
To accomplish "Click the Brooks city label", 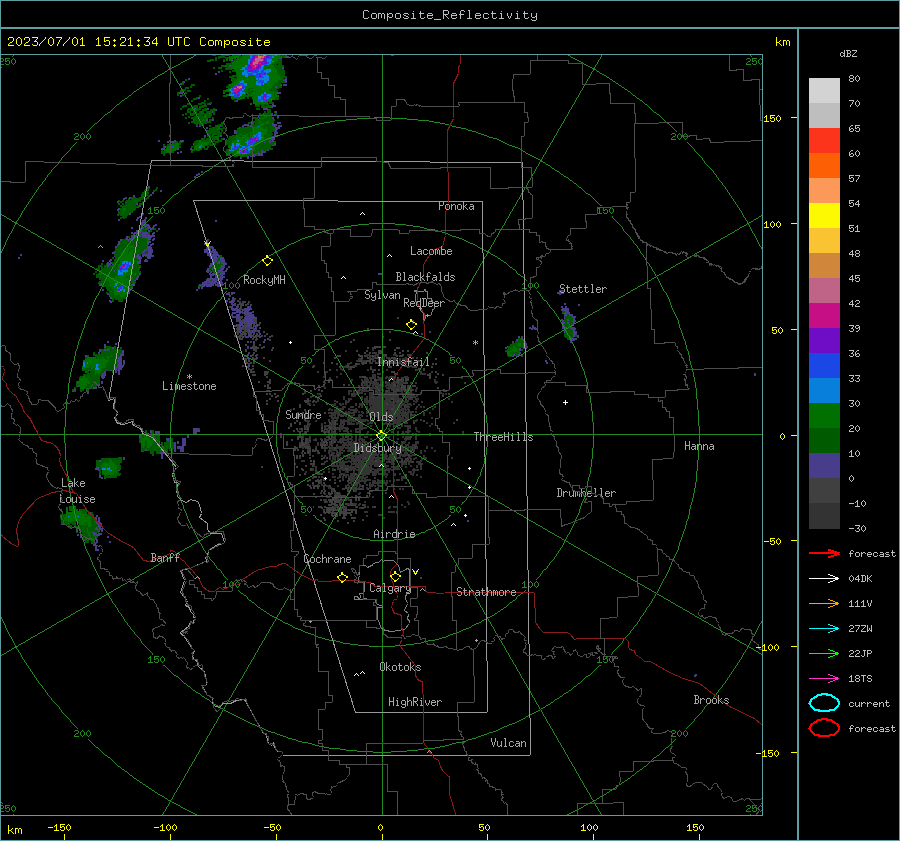I will [711, 700].
